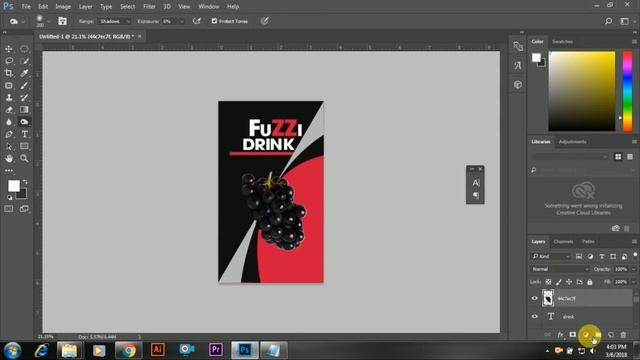Select the Burn tool in toolbox
The height and width of the screenshot is (360, 640).
(24, 122)
